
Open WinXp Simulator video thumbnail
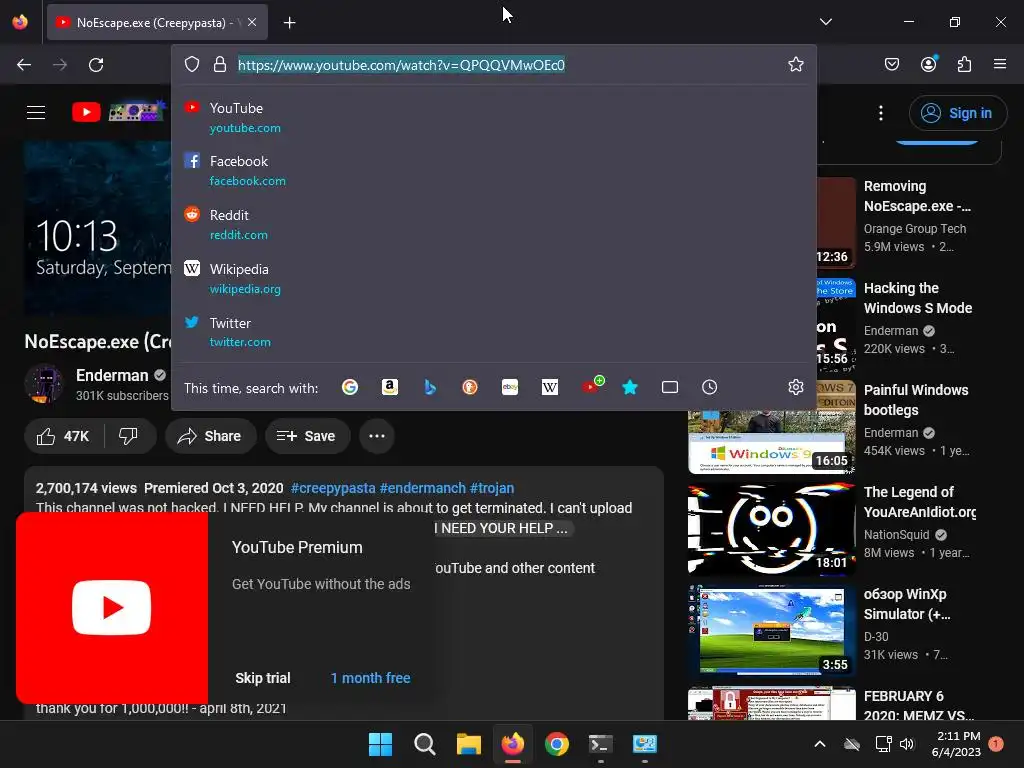pyautogui.click(x=771, y=632)
